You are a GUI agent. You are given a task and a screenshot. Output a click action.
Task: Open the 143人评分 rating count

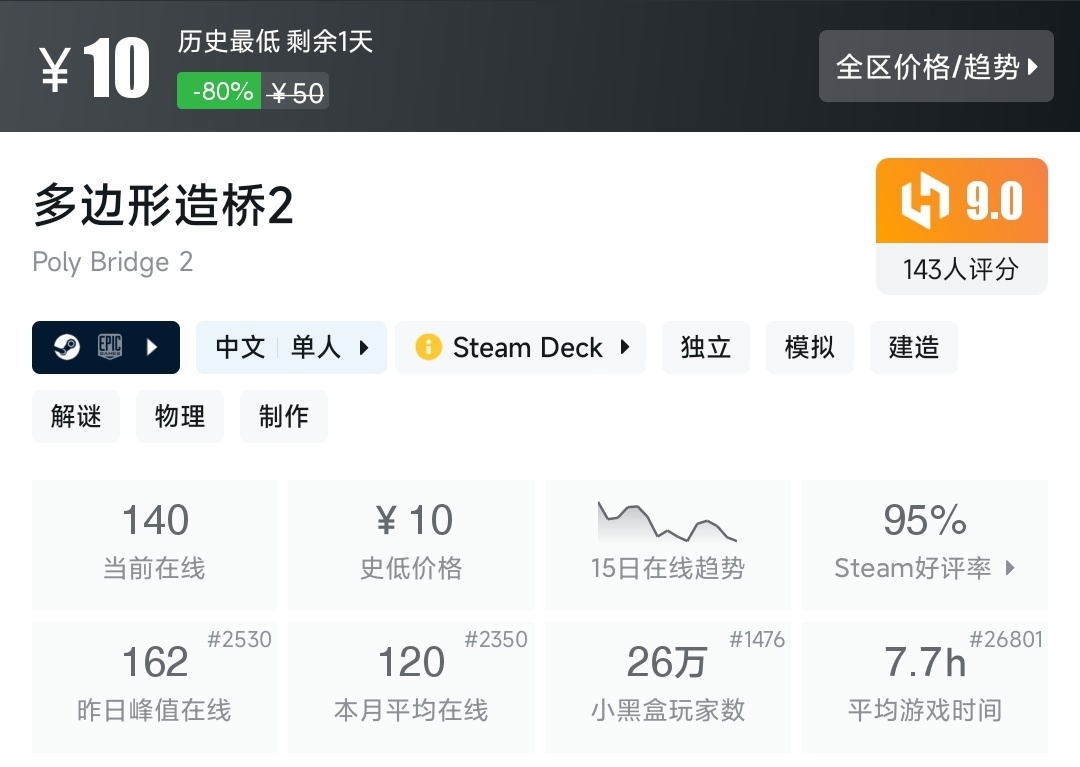click(961, 269)
